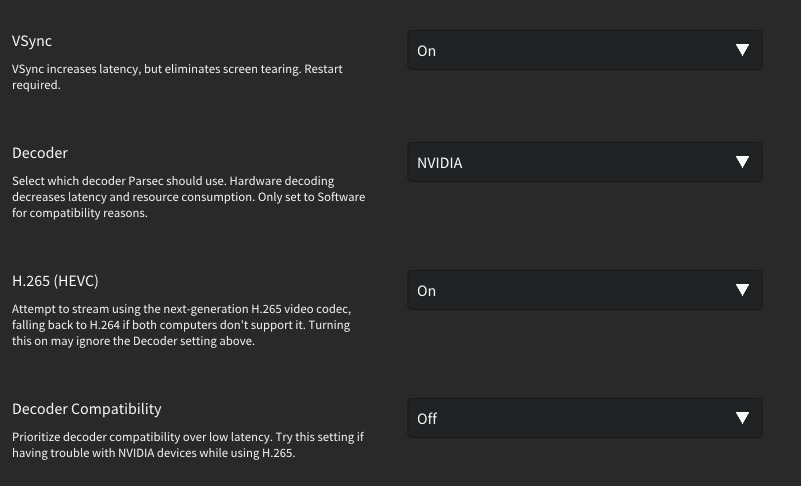Click the 'Off' value in Decoder Compatibility field
The width and height of the screenshot is (801, 486).
click(427, 419)
